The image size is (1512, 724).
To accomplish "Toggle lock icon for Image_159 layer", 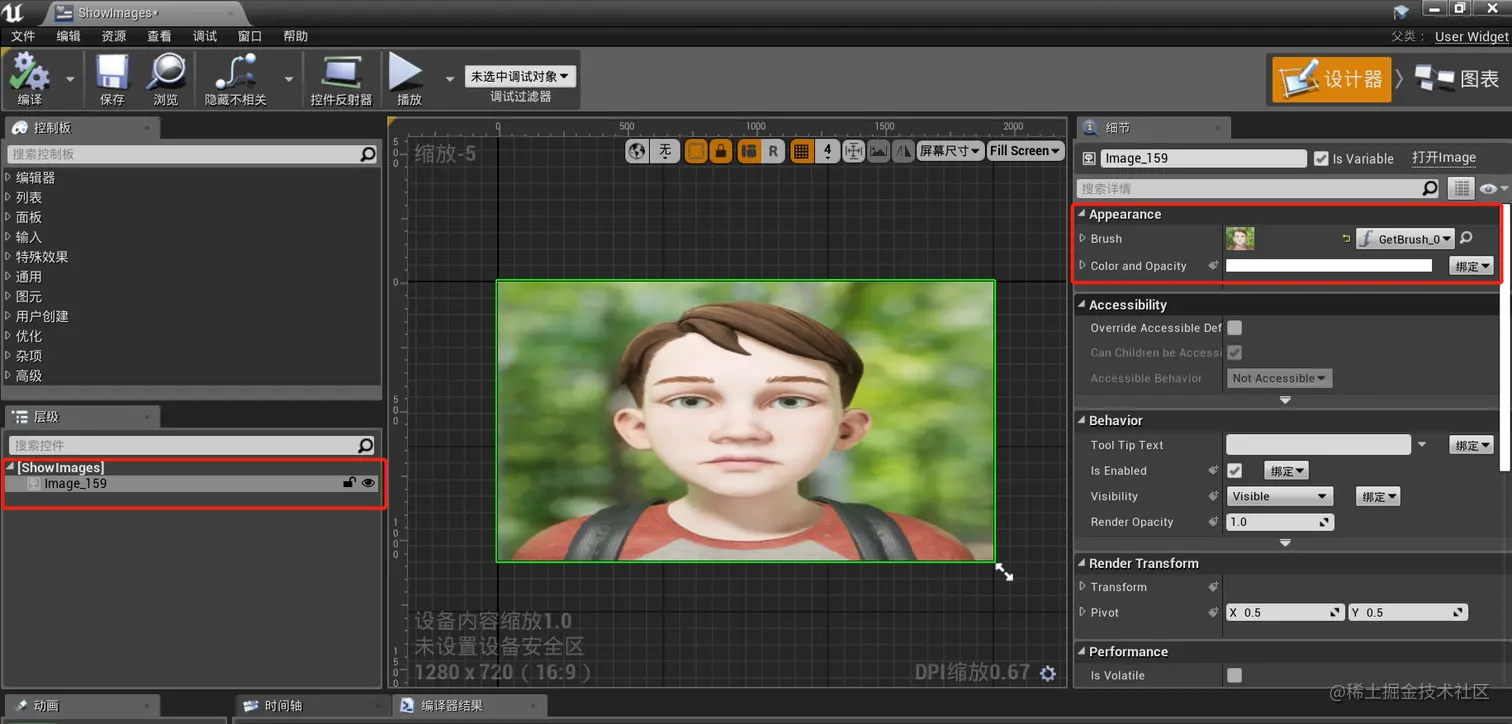I will (x=349, y=483).
